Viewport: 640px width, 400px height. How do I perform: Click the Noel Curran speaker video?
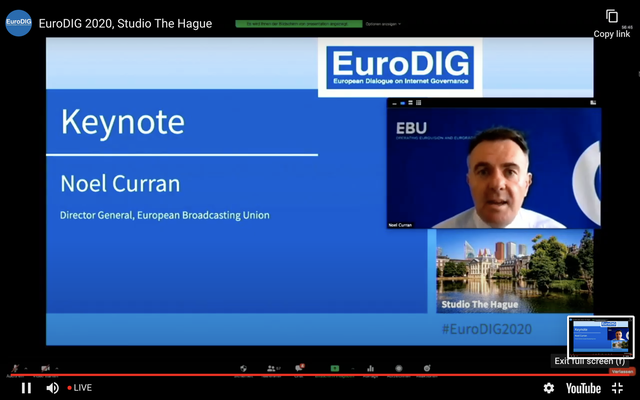click(494, 168)
